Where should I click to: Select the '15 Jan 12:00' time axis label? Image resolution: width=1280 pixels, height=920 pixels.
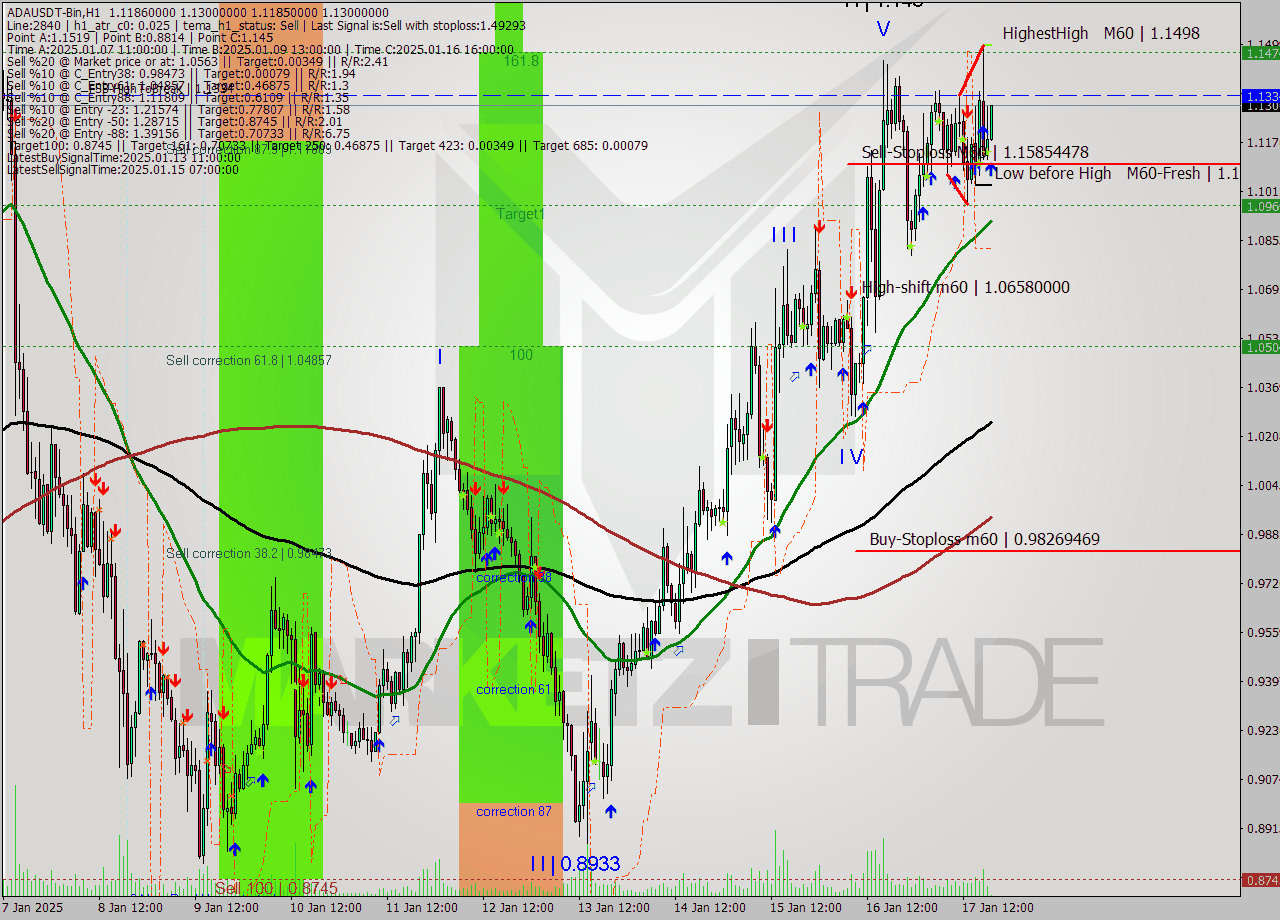tap(806, 908)
